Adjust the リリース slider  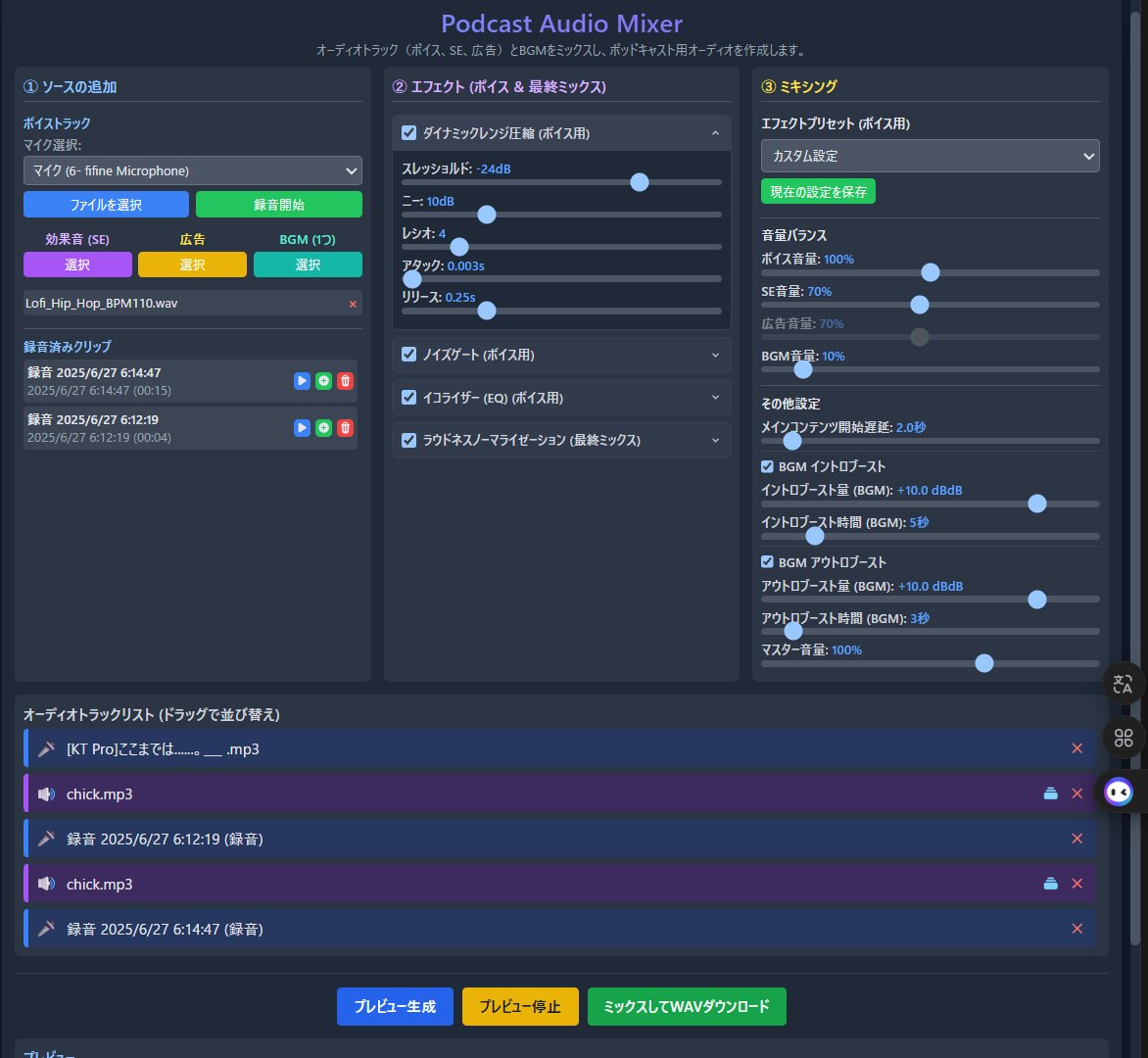[x=487, y=312]
